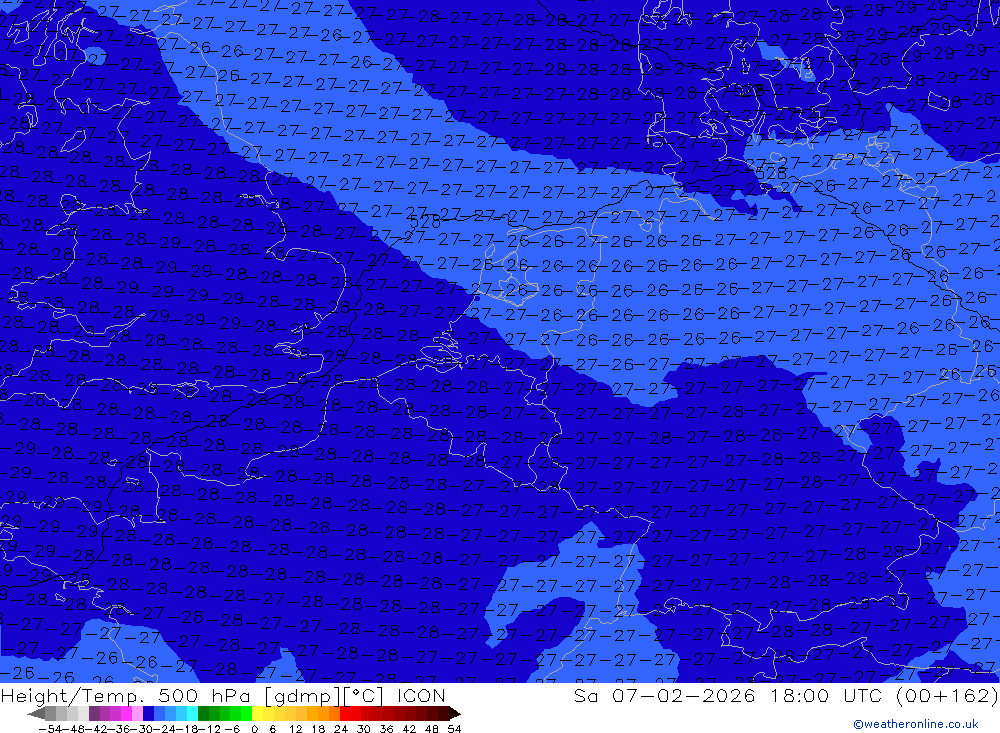This screenshot has width=1000, height=733.
Task: Click the dark maroon right arrow end of scale
Action: point(455,713)
